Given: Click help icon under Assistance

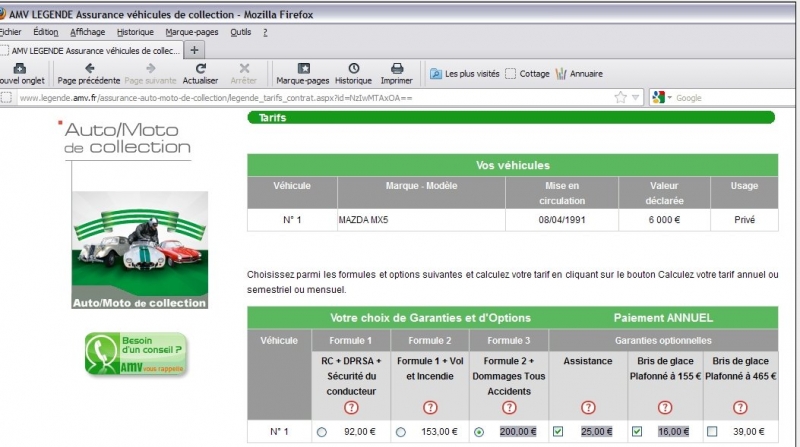Looking at the screenshot, I should point(588,407).
